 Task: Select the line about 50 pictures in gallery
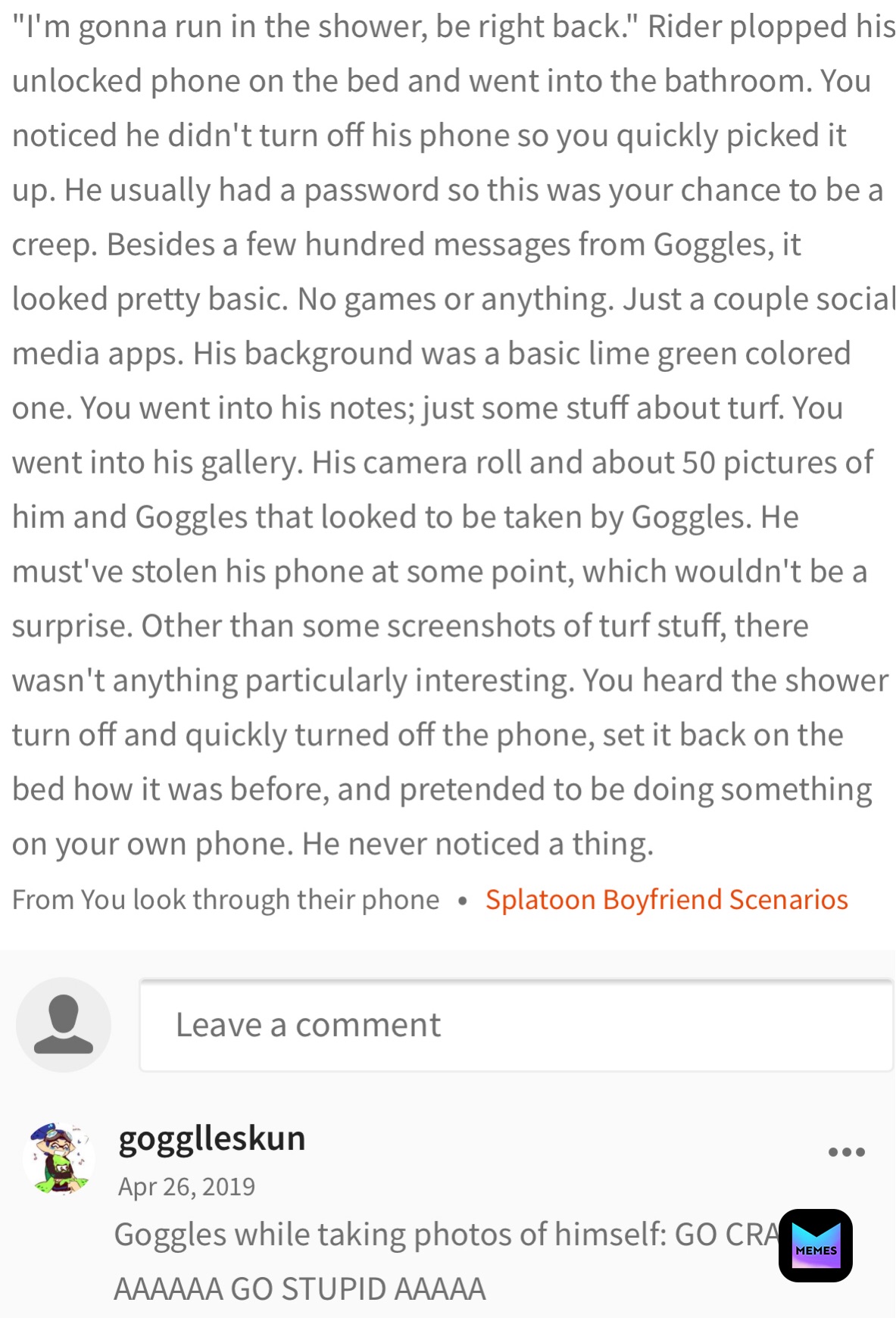pos(443,463)
